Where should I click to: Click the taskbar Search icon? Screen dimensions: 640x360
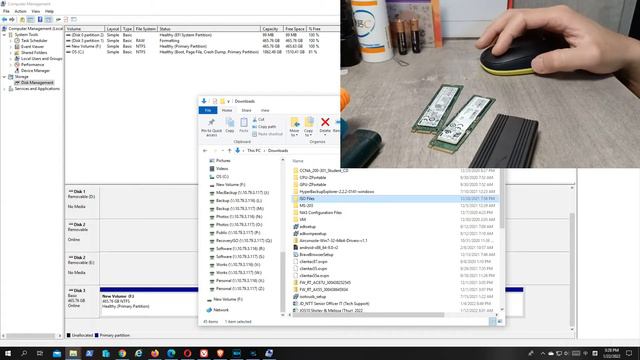click(x=24, y=353)
